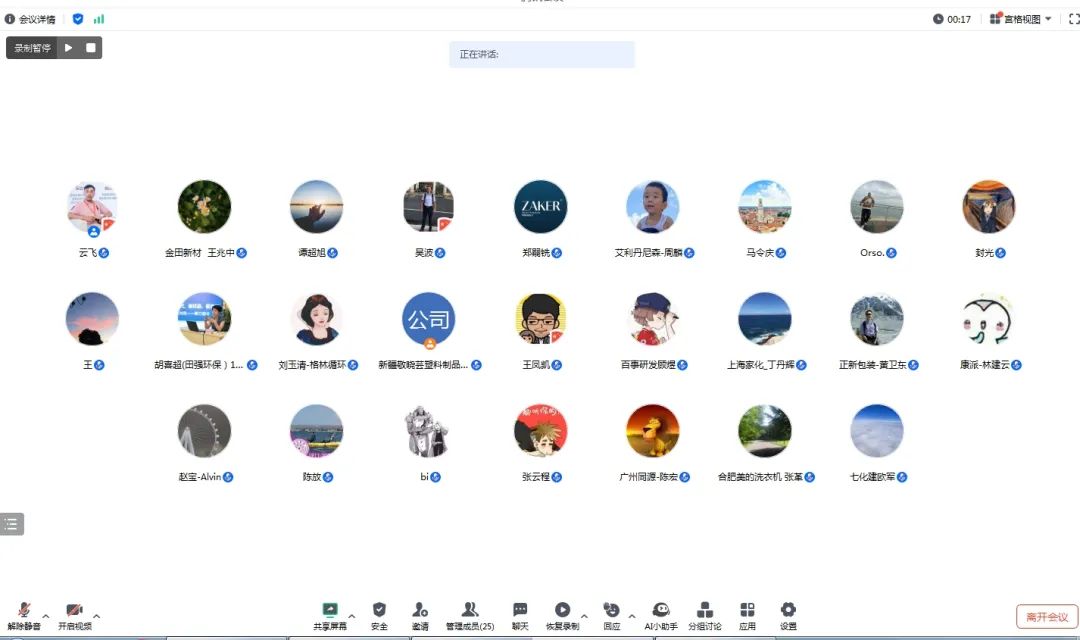Click the 正在讲话 speaking indicator box
The height and width of the screenshot is (640, 1080).
[x=541, y=54]
